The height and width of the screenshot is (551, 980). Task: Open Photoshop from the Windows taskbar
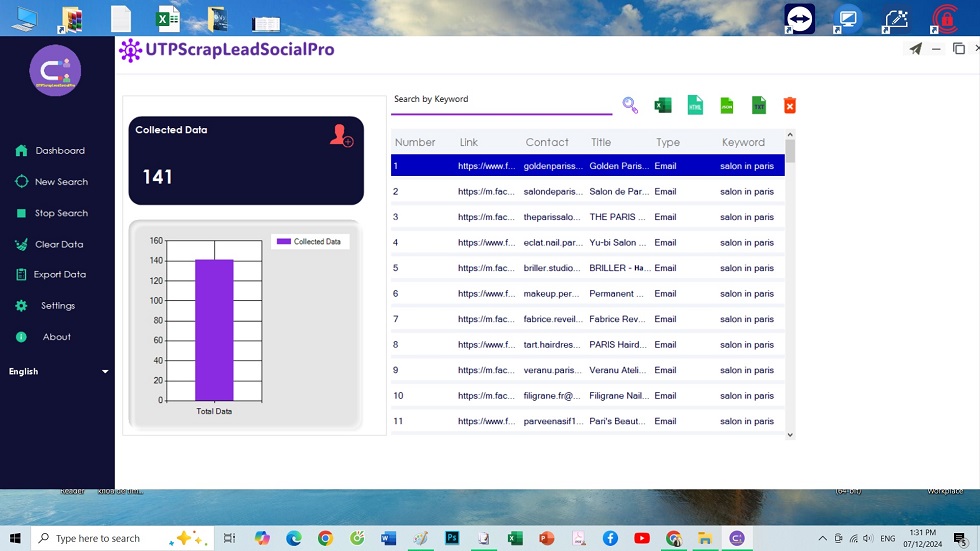452,538
